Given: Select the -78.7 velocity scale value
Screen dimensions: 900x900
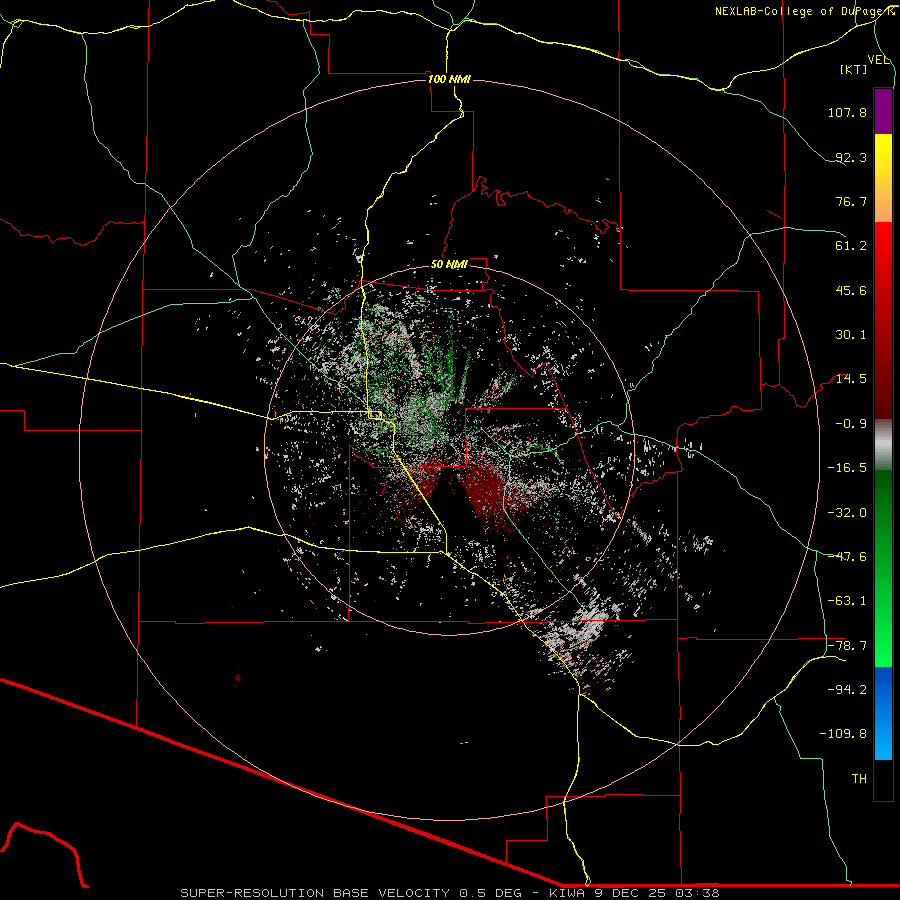Looking at the screenshot, I should coord(847,646).
